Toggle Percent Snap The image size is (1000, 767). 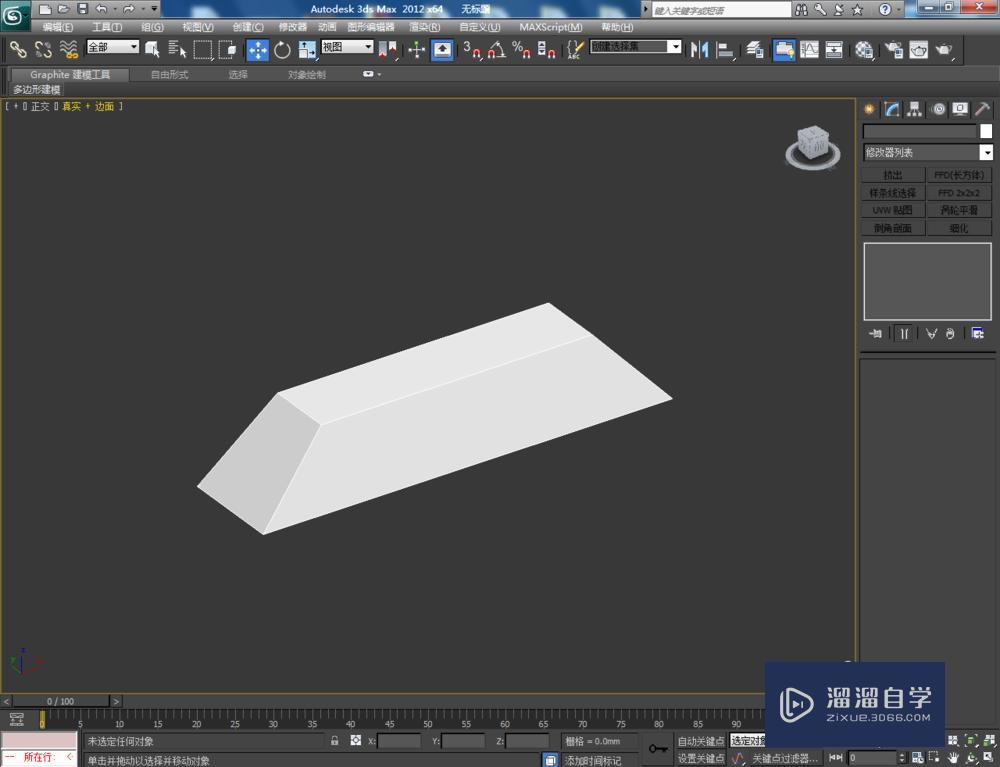[x=521, y=50]
